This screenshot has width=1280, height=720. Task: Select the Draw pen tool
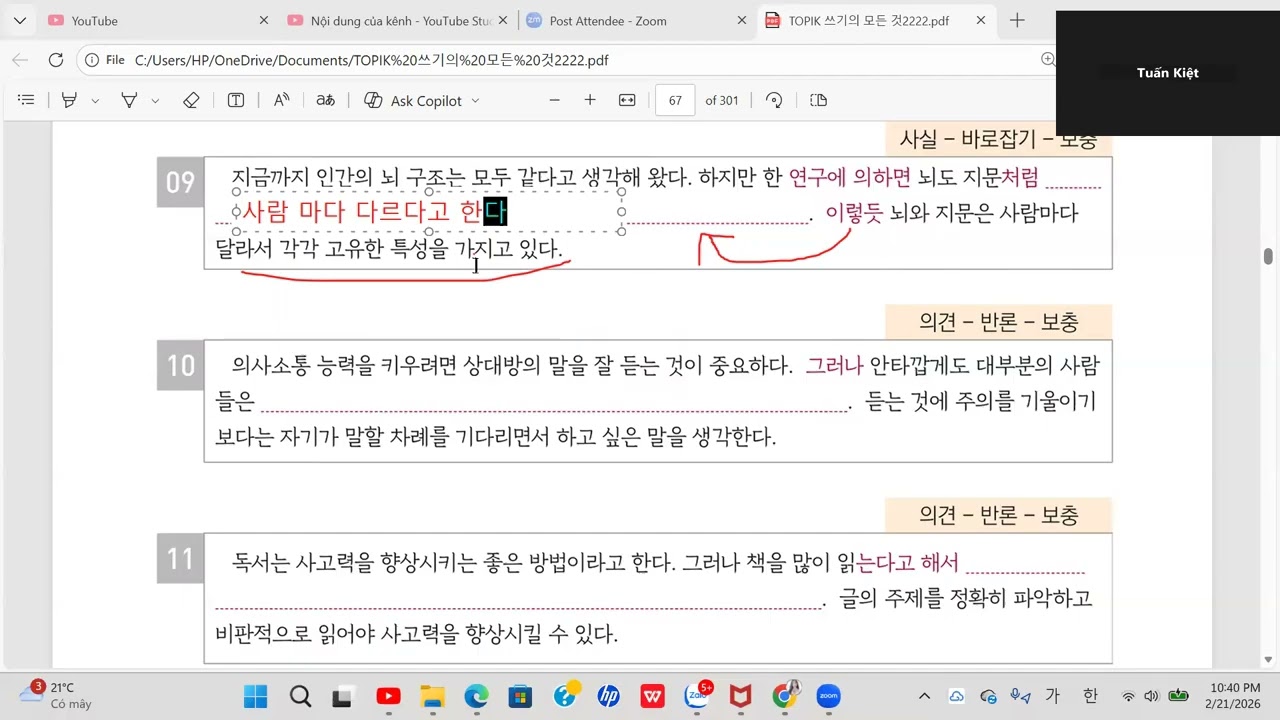[x=129, y=100]
